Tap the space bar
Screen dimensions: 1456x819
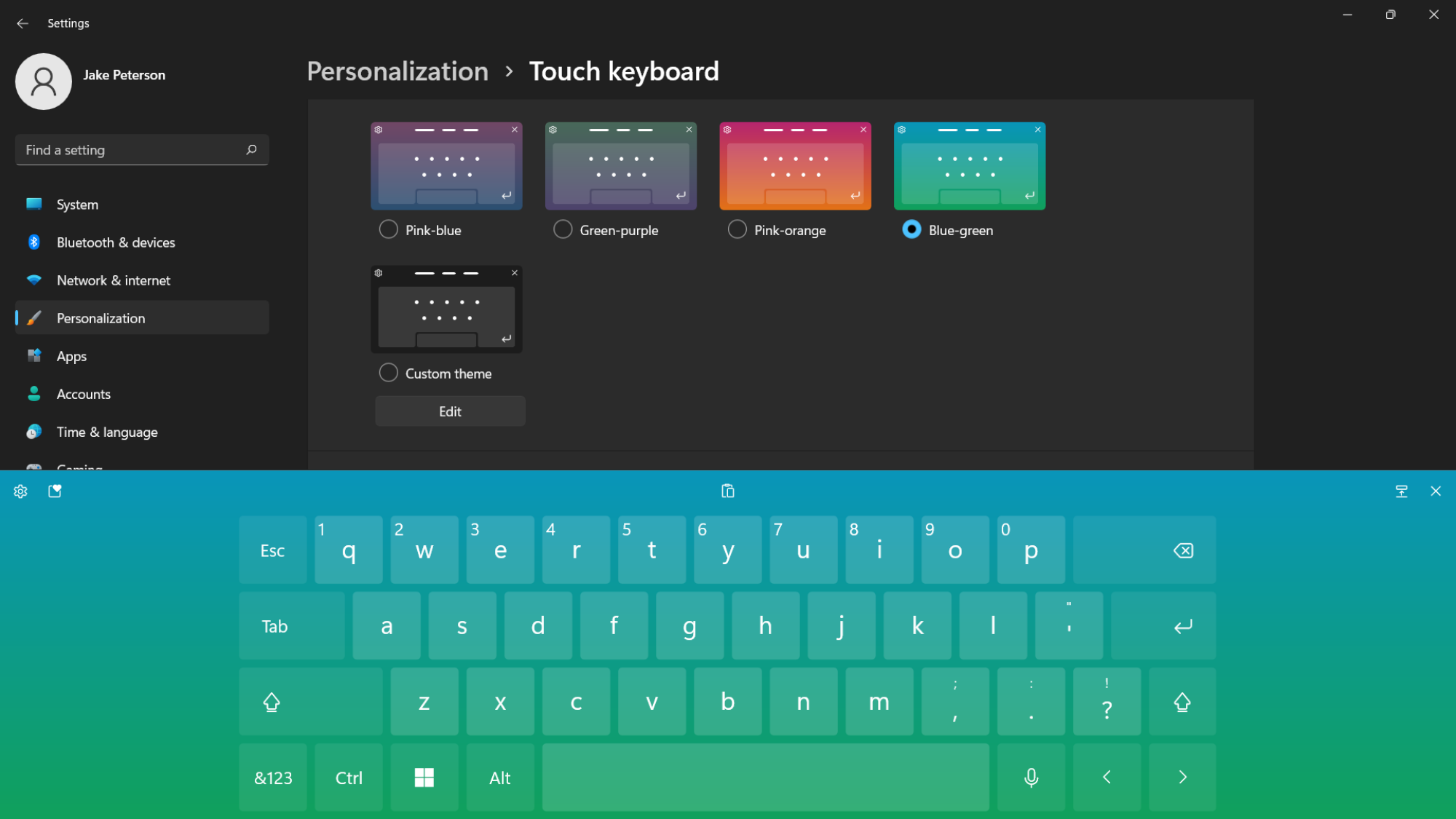tap(766, 778)
